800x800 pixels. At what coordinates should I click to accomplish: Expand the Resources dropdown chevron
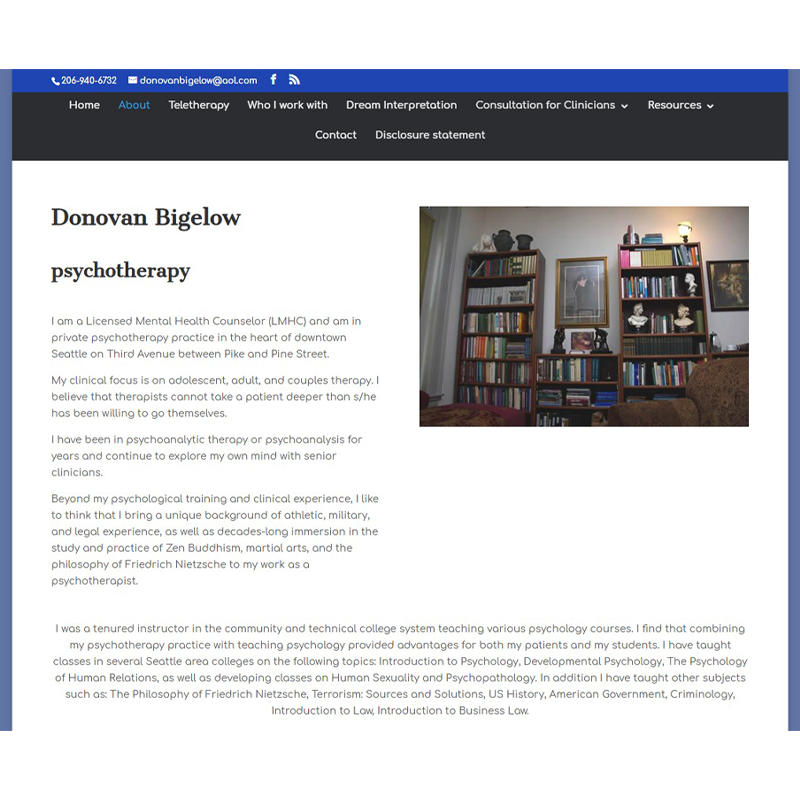click(710, 106)
